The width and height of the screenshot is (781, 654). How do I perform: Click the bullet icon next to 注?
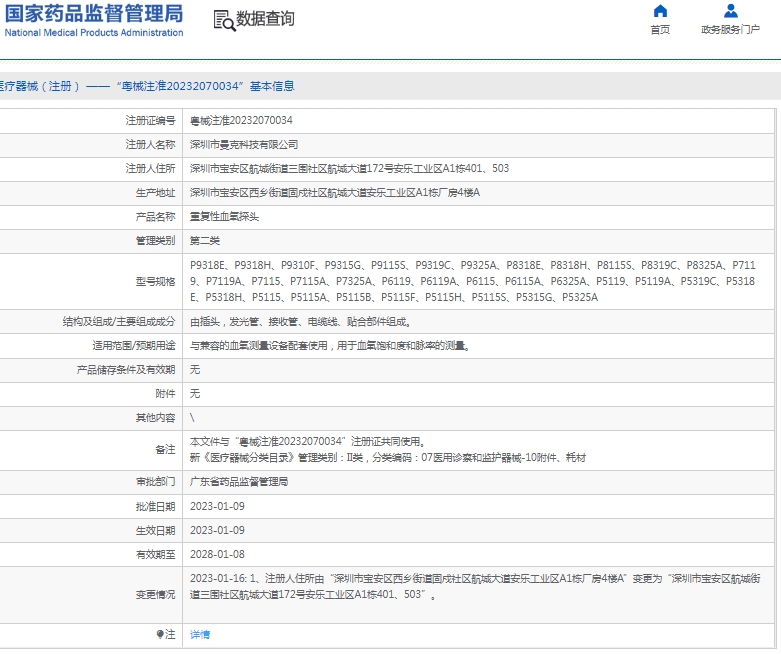click(x=160, y=634)
